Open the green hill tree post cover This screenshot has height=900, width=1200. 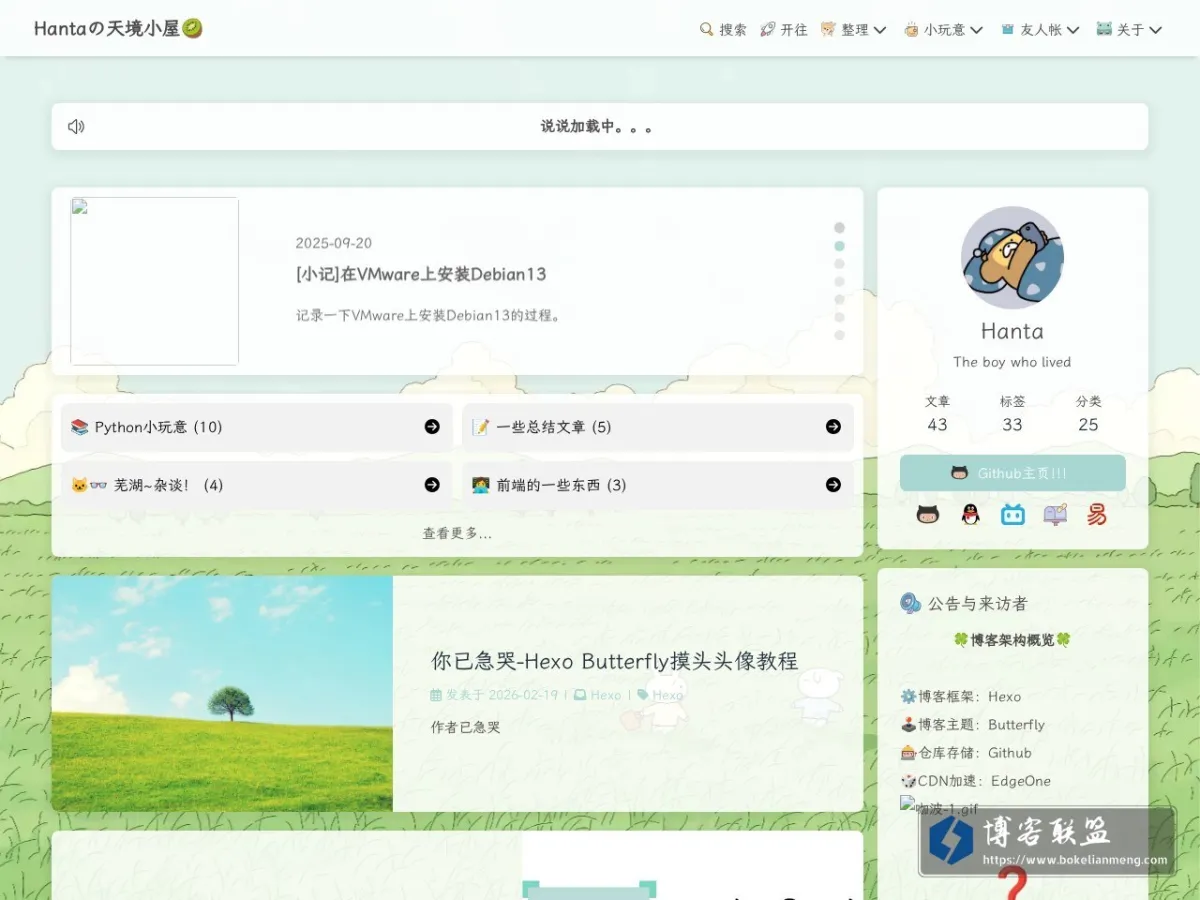click(222, 693)
